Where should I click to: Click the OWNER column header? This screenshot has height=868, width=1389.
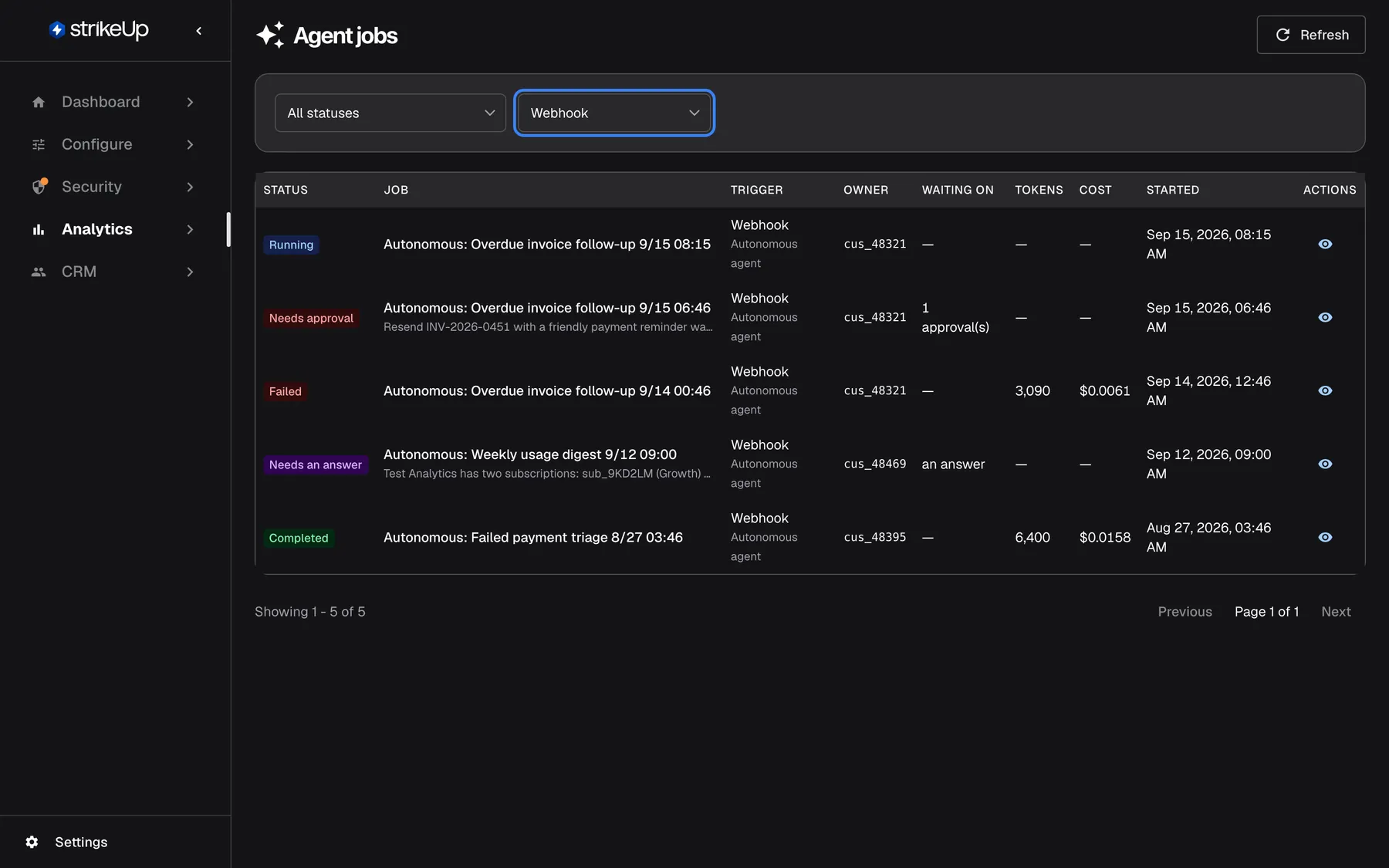point(866,190)
